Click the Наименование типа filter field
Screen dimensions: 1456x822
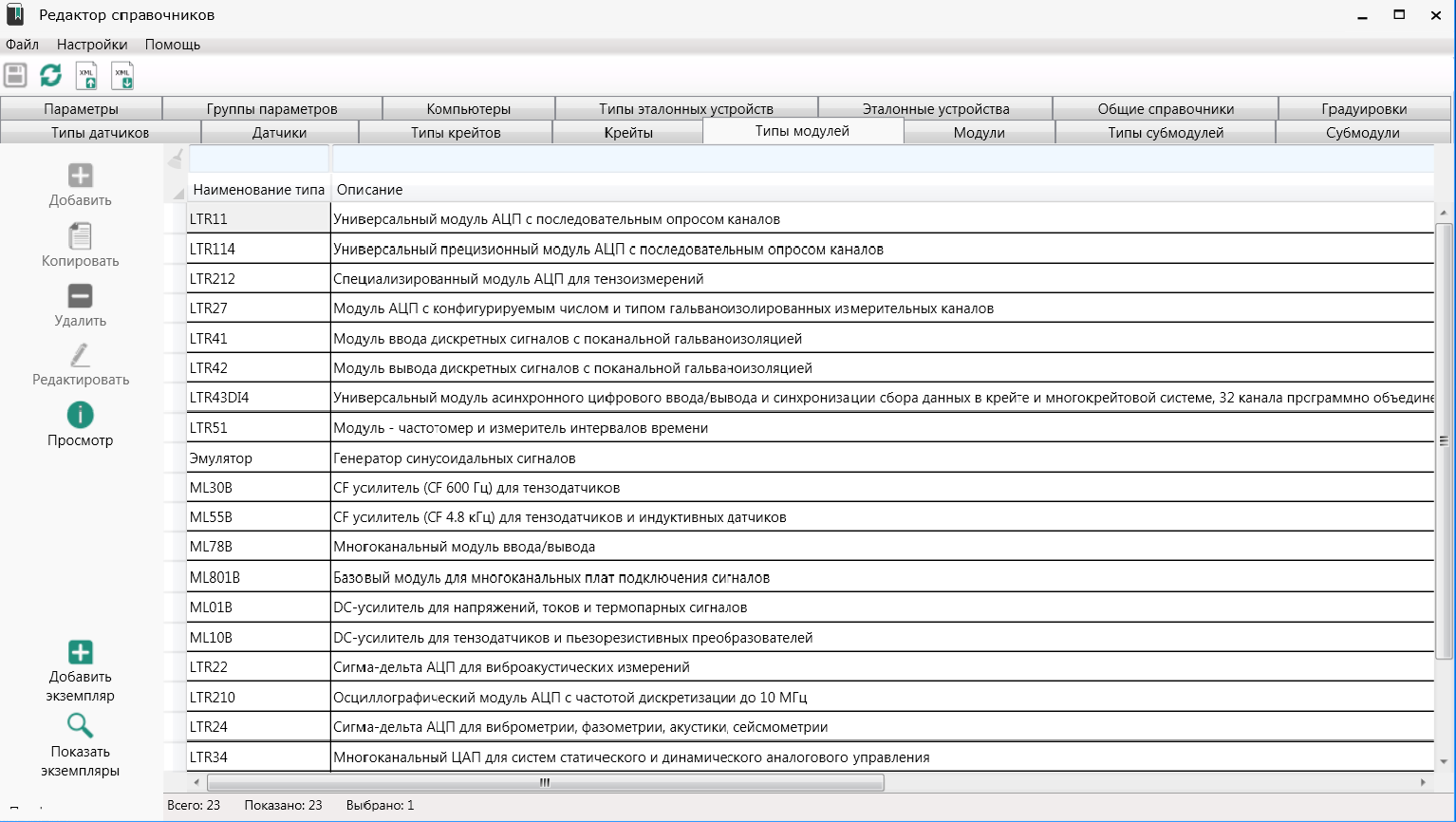point(259,159)
